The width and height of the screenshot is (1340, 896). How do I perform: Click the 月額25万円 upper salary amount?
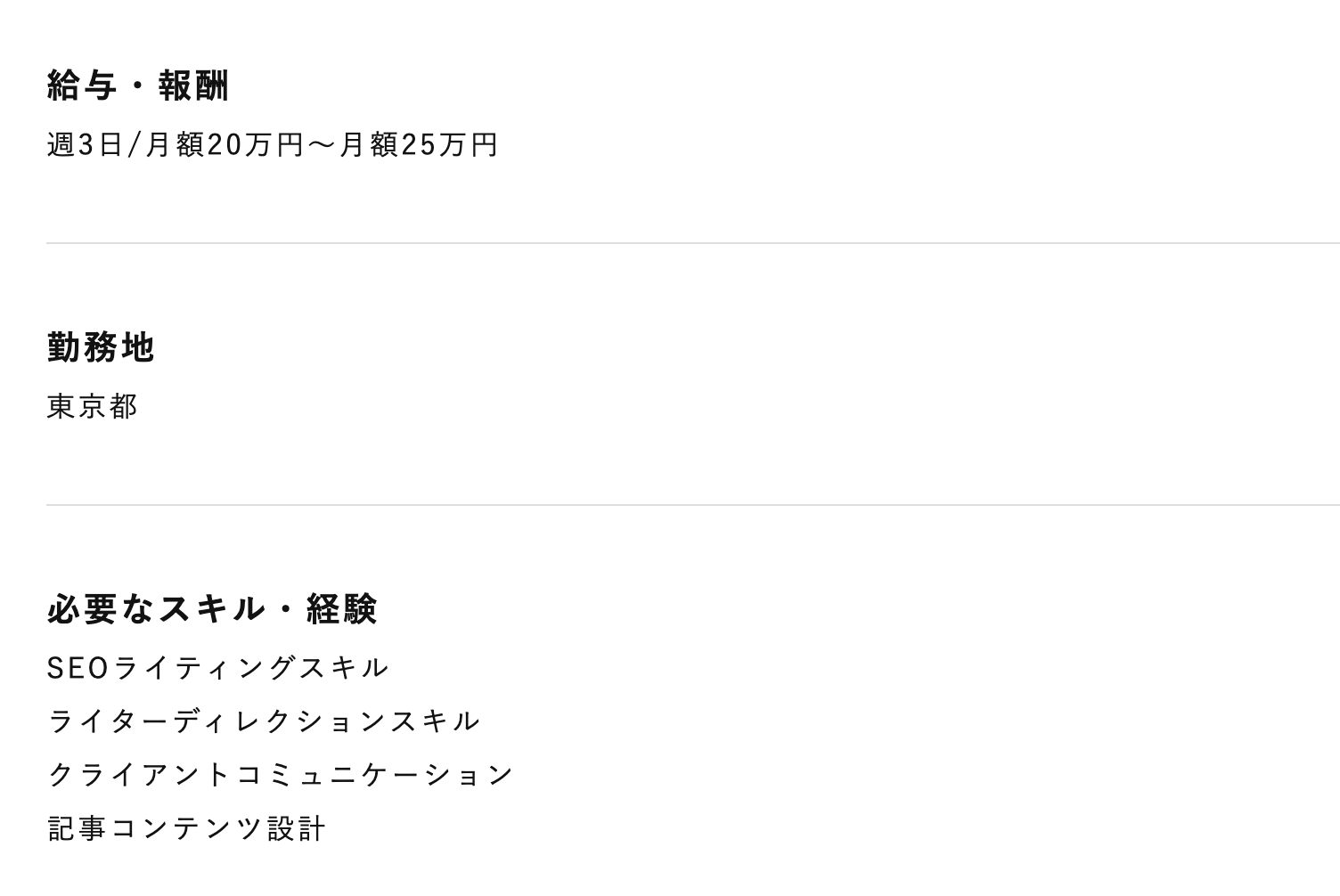pyautogui.click(x=419, y=144)
